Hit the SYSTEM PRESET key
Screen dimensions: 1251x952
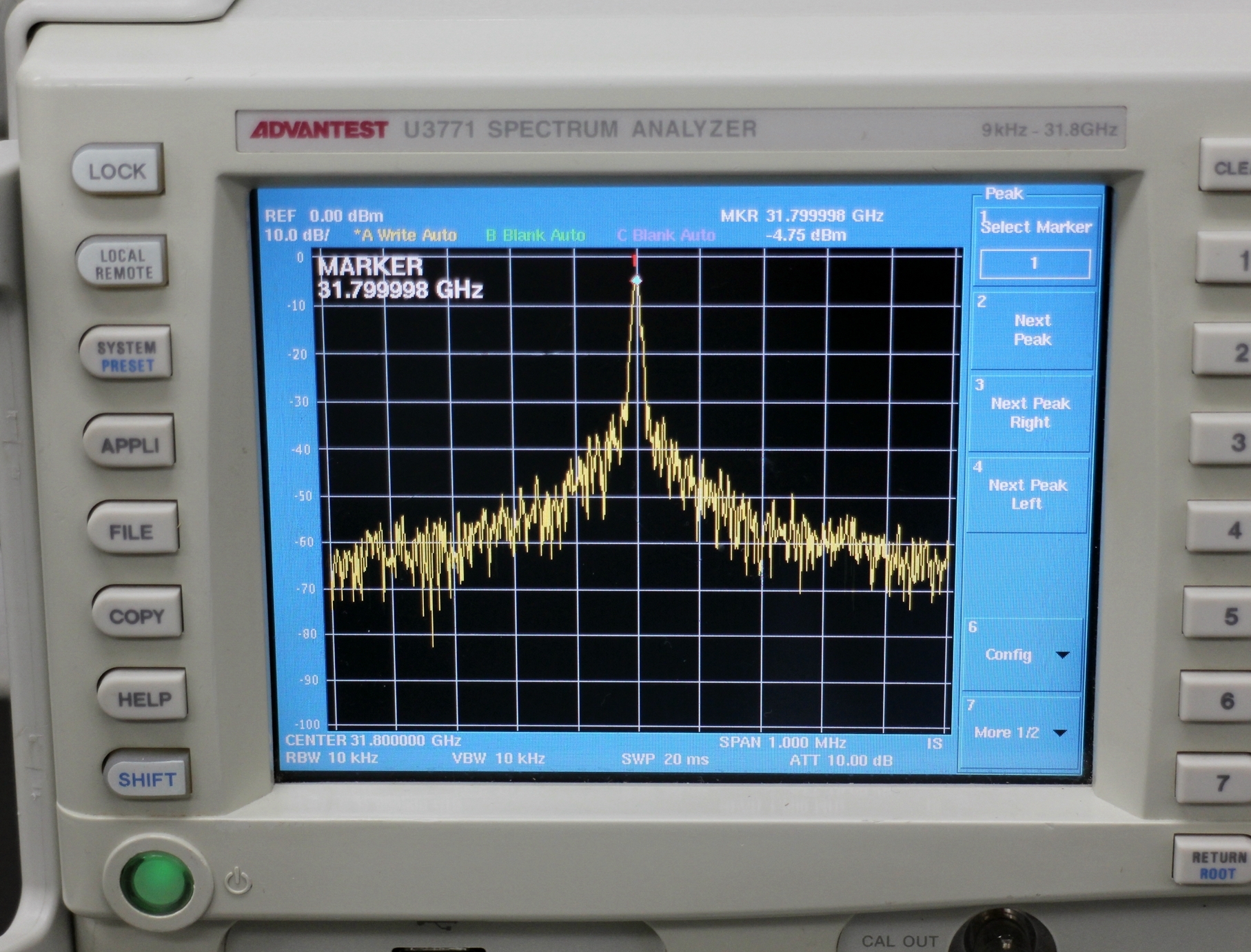click(125, 354)
